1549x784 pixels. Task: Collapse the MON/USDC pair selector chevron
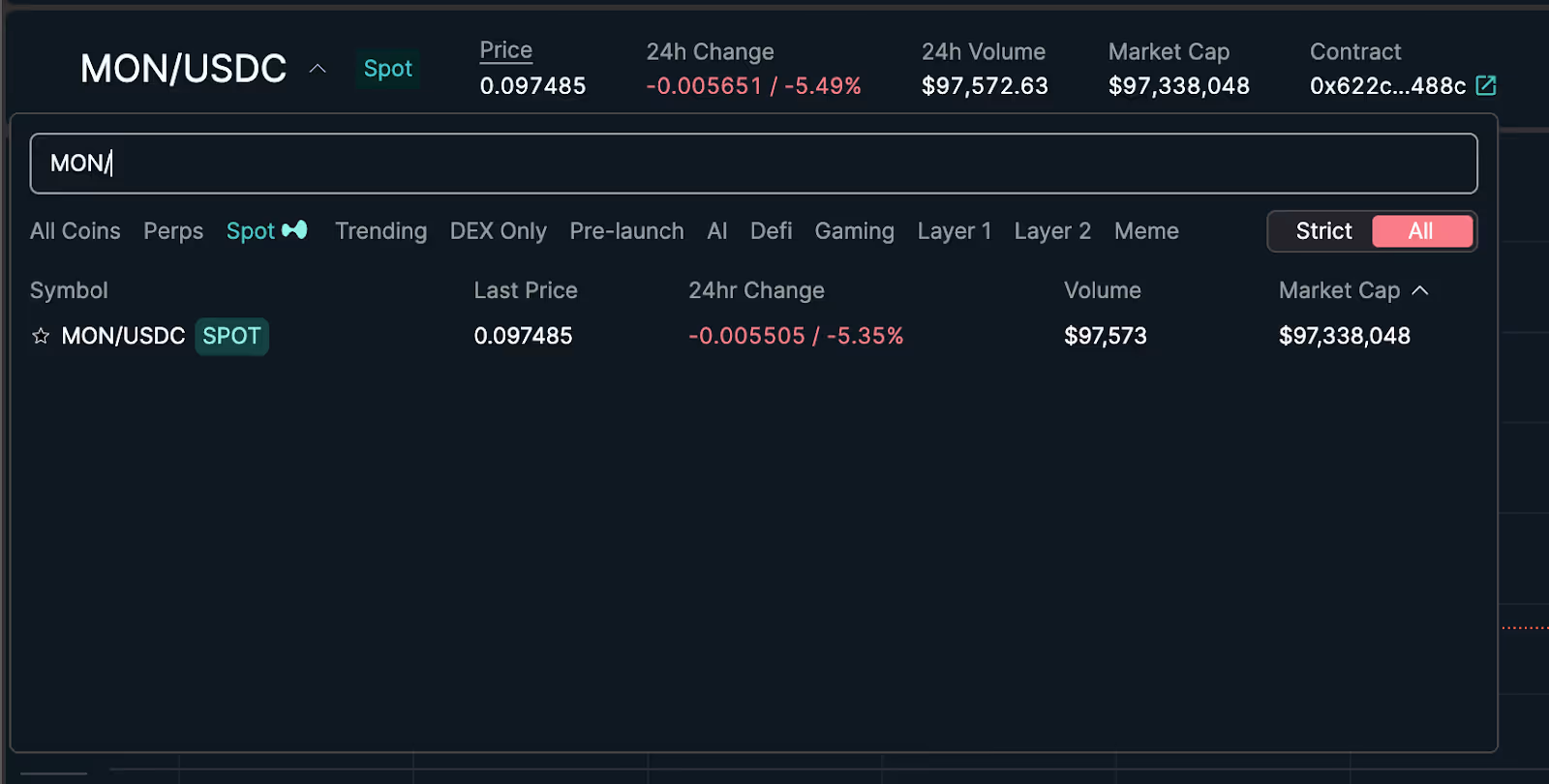pyautogui.click(x=318, y=69)
